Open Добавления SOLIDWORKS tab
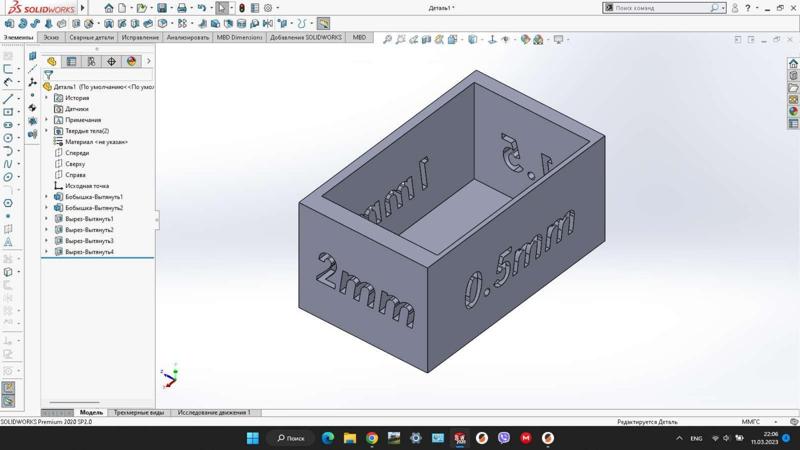 click(306, 37)
